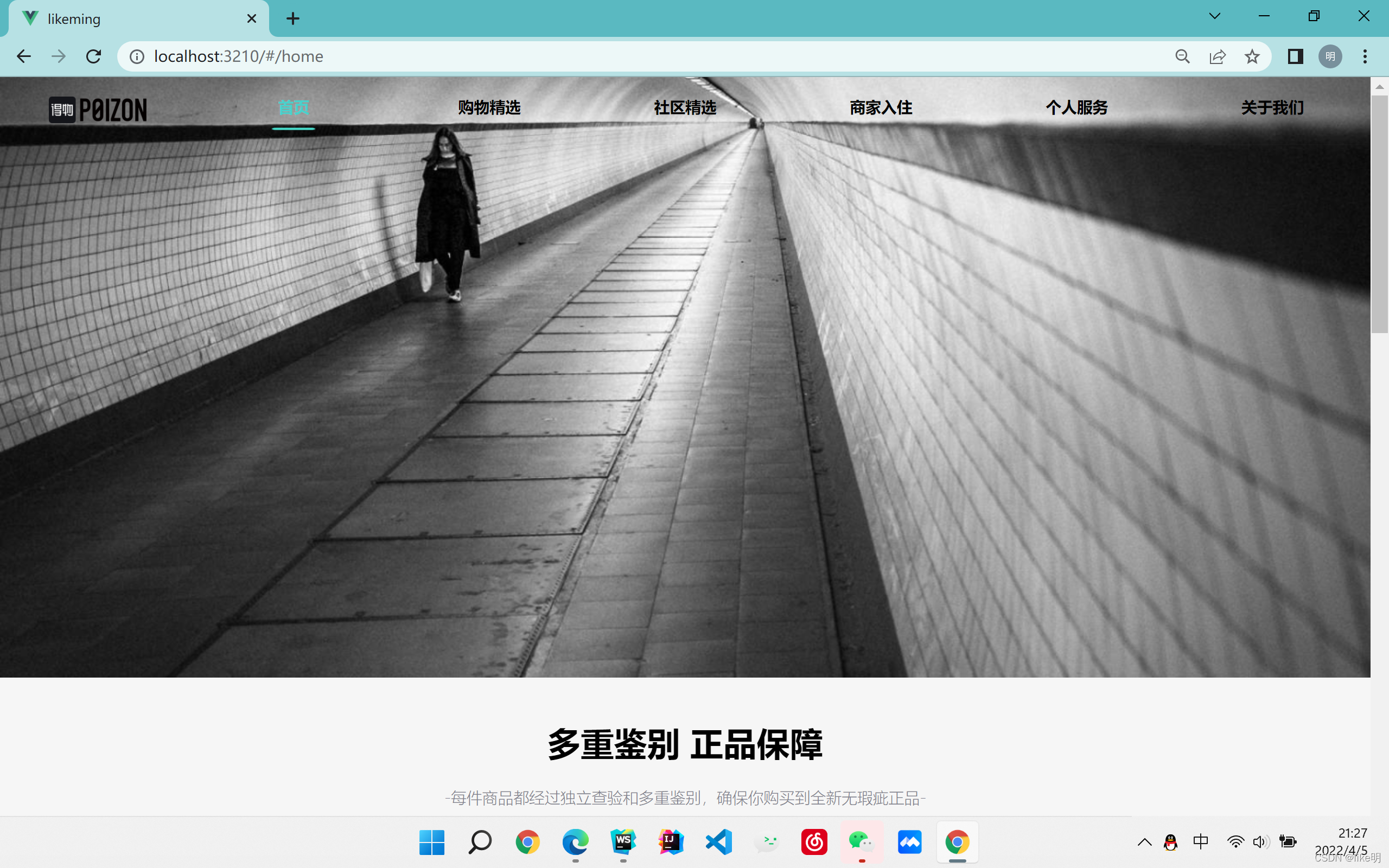
Task: Open Windows Search from the taskbar
Action: tap(480, 842)
